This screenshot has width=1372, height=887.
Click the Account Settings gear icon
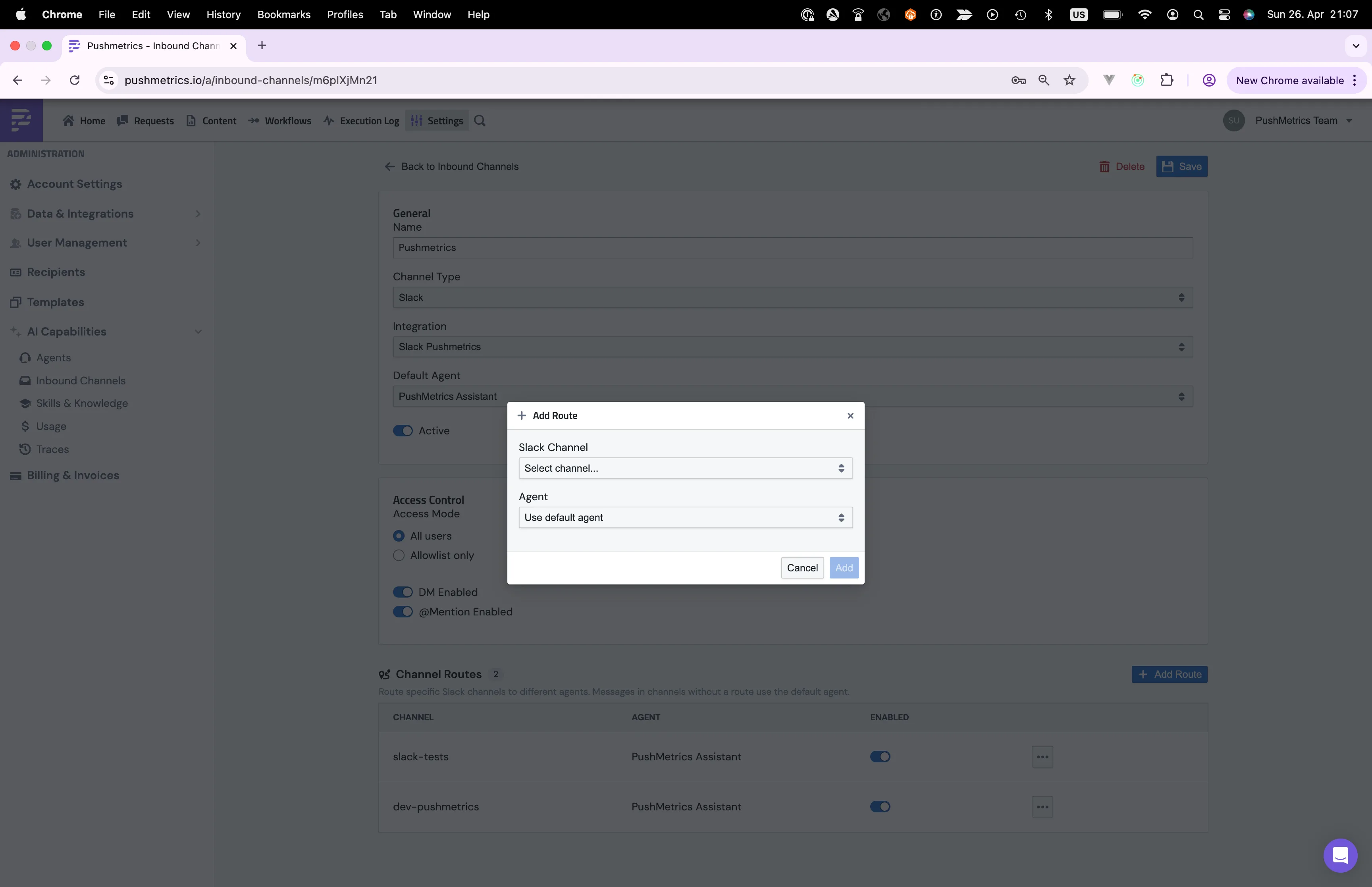[15, 184]
